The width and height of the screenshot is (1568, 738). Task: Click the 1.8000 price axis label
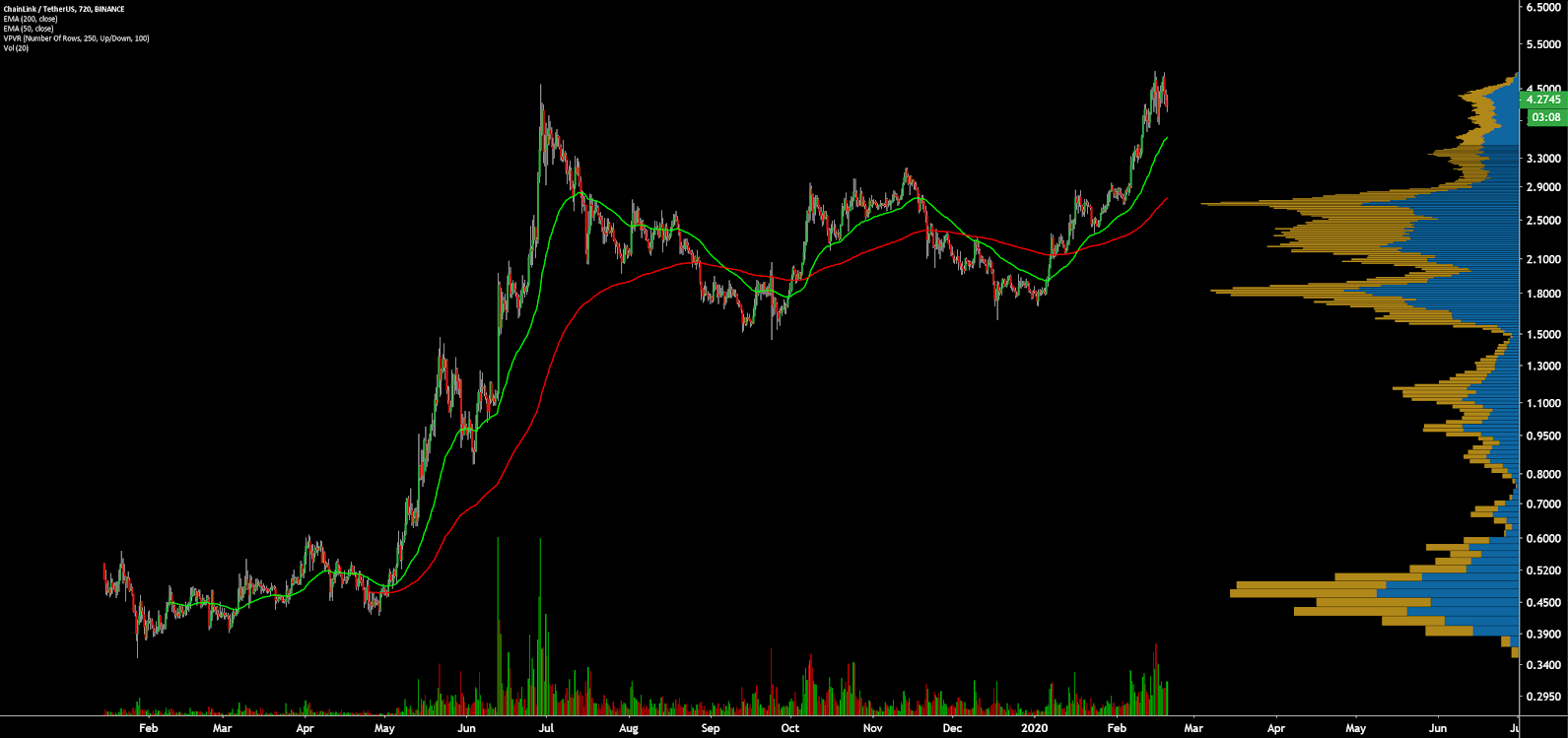pos(1543,294)
